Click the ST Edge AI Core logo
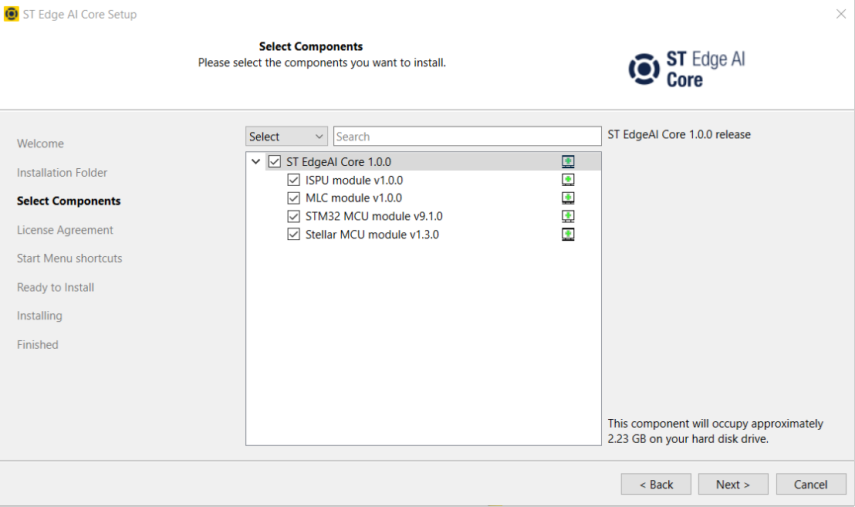 [x=687, y=69]
